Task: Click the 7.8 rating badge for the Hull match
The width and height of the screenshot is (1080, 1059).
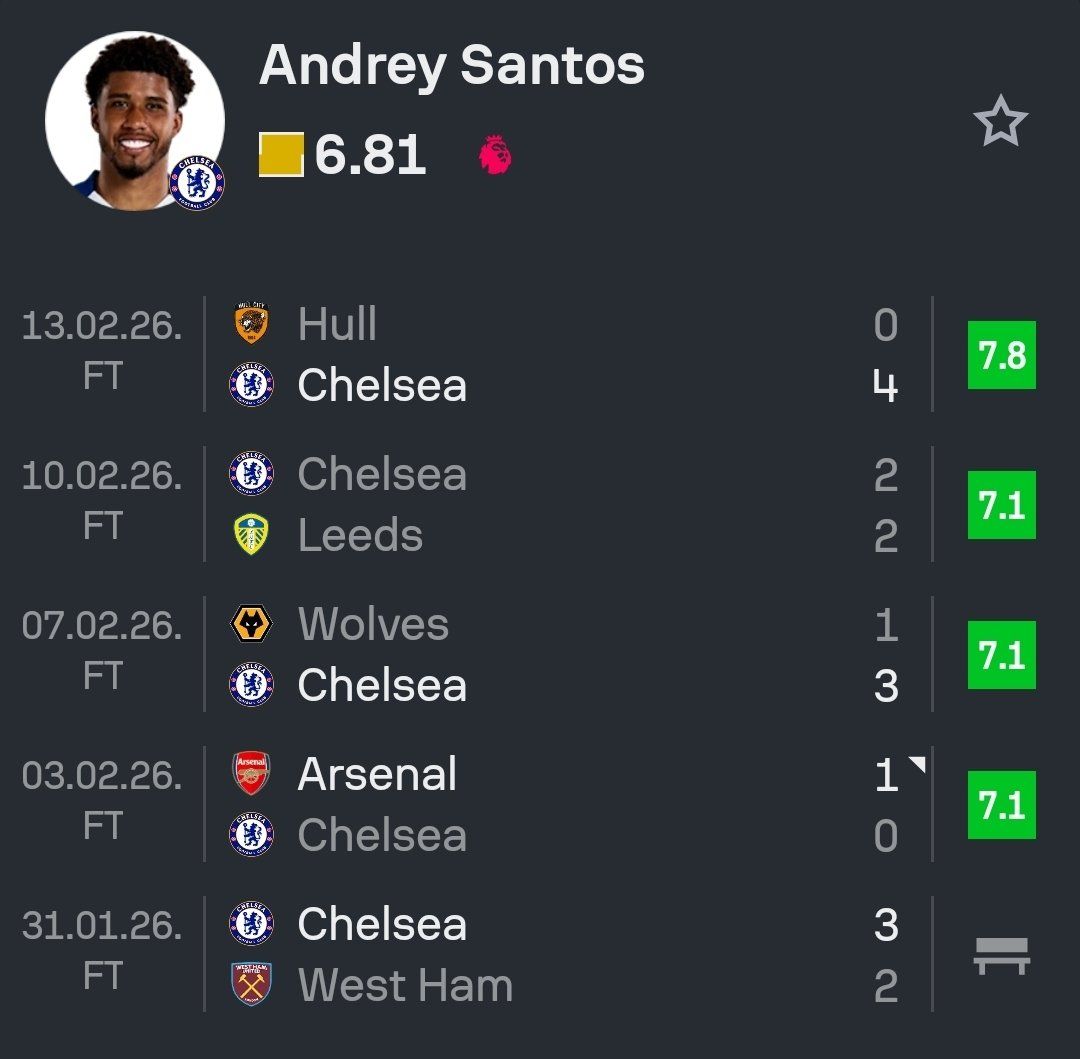Action: click(1001, 353)
